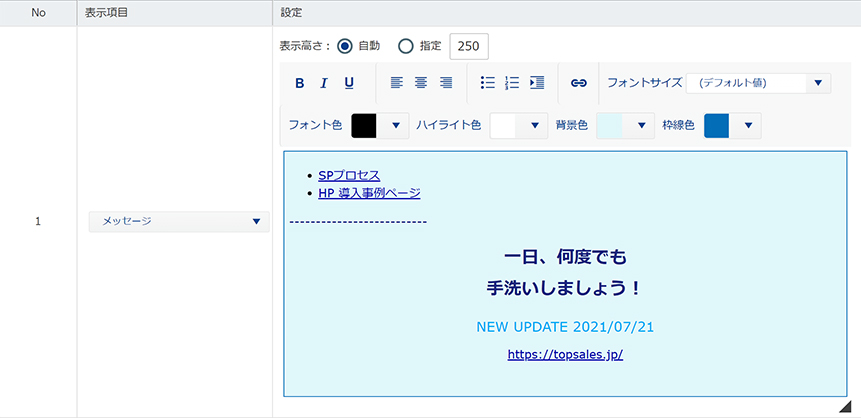The width and height of the screenshot is (861, 418).
Task: Toggle bold formatting in the editor toolbar
Action: point(299,83)
